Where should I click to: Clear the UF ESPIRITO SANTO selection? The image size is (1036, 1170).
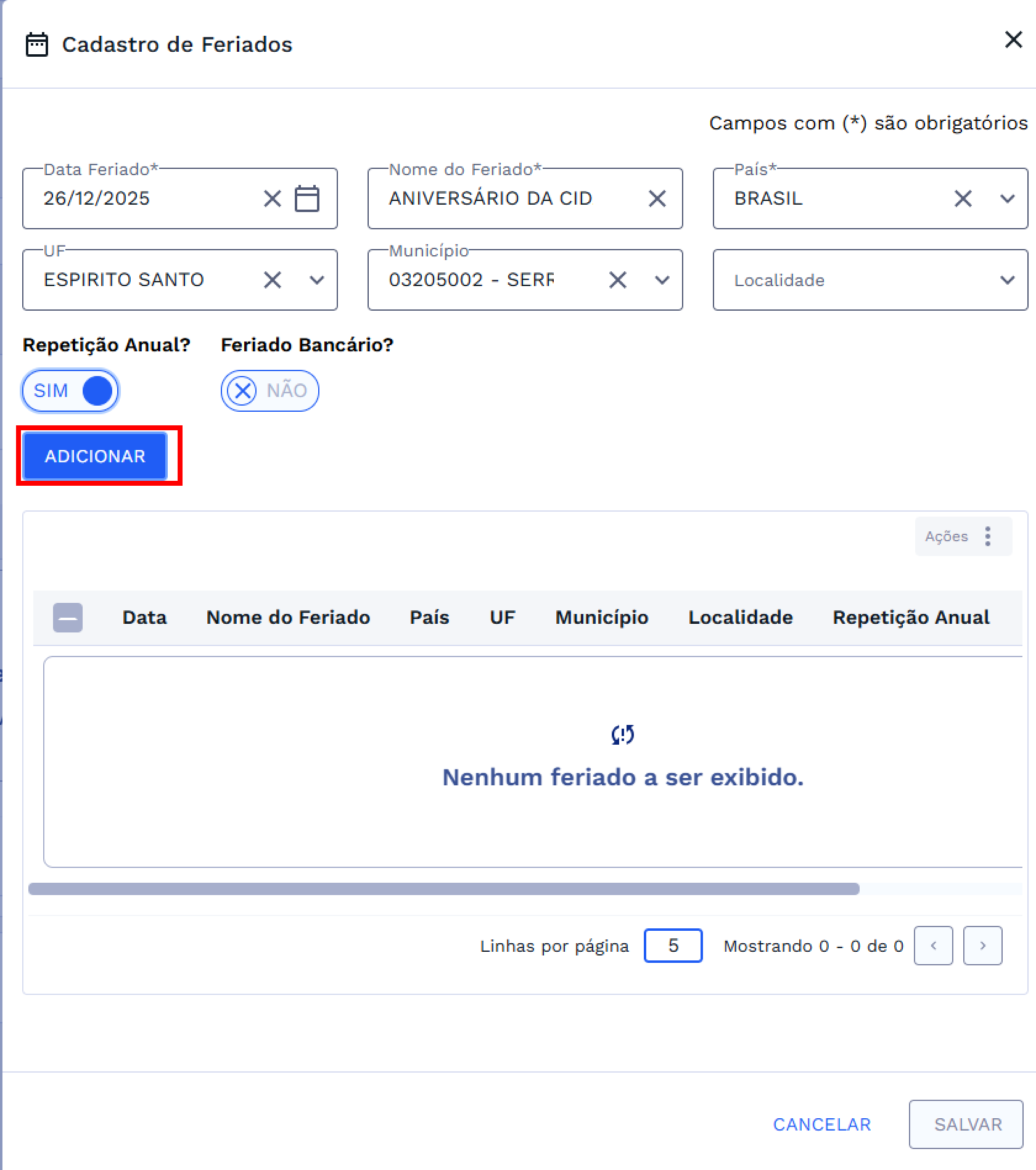(272, 280)
